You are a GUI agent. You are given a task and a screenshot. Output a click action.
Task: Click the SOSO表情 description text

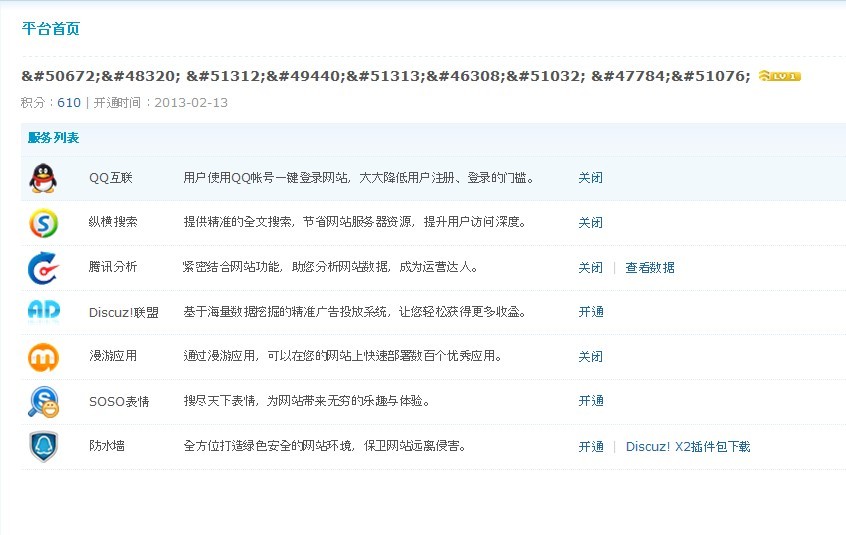[x=307, y=401]
